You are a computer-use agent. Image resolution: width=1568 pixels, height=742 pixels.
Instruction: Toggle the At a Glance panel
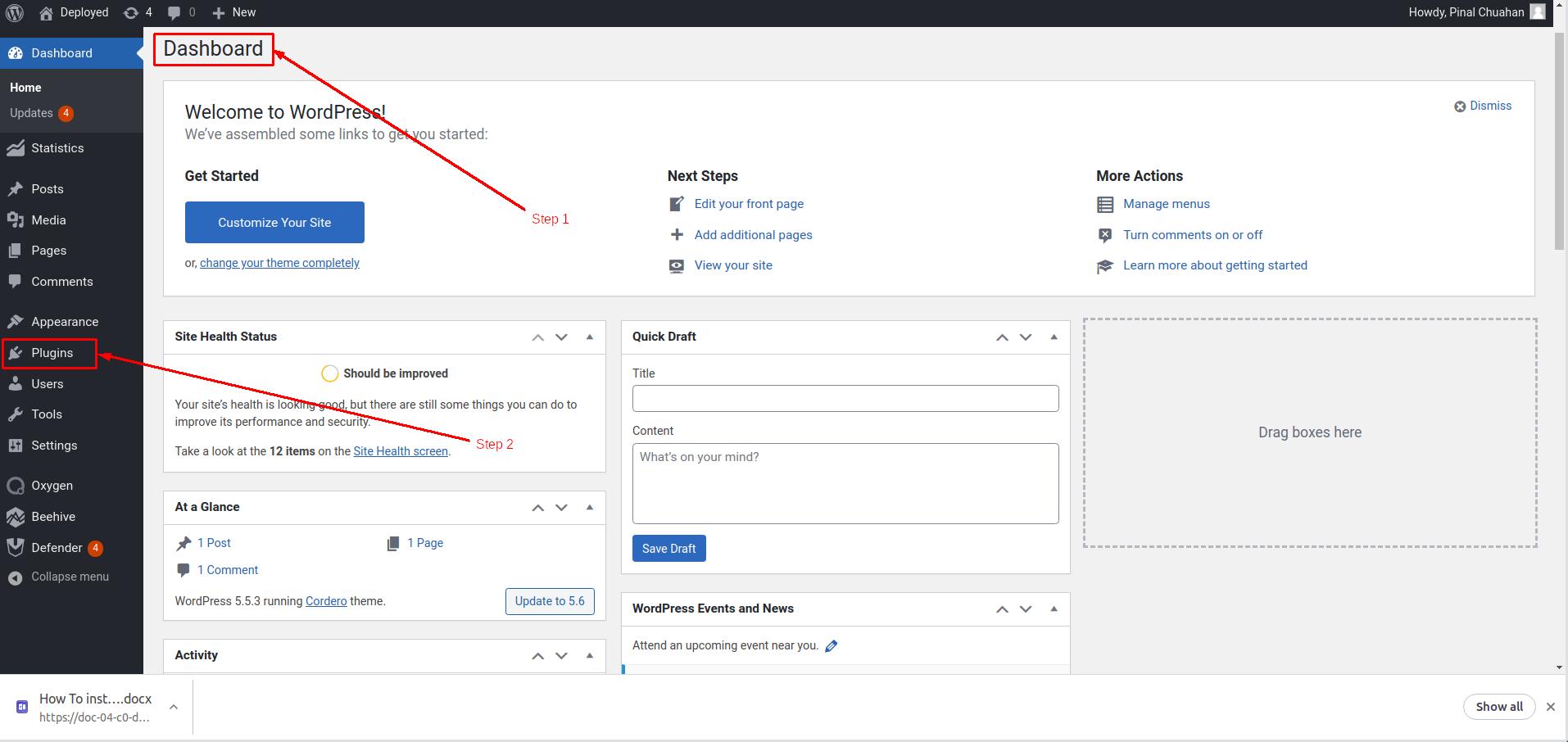(590, 507)
